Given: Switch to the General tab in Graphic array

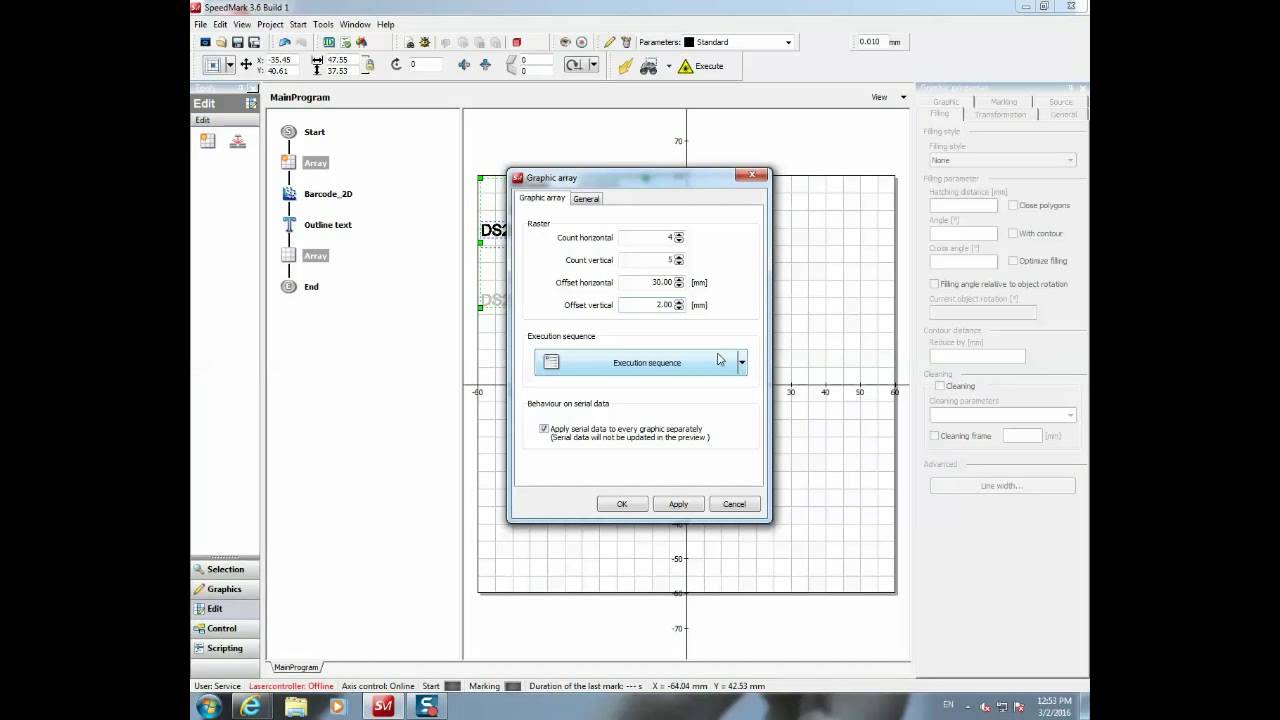Looking at the screenshot, I should [x=586, y=199].
